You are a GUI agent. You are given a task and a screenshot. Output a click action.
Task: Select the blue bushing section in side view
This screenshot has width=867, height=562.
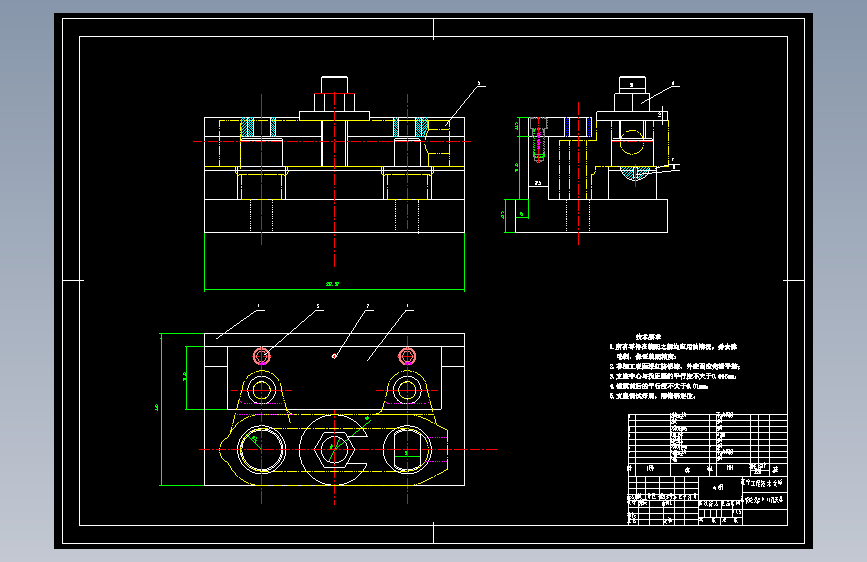point(578,127)
